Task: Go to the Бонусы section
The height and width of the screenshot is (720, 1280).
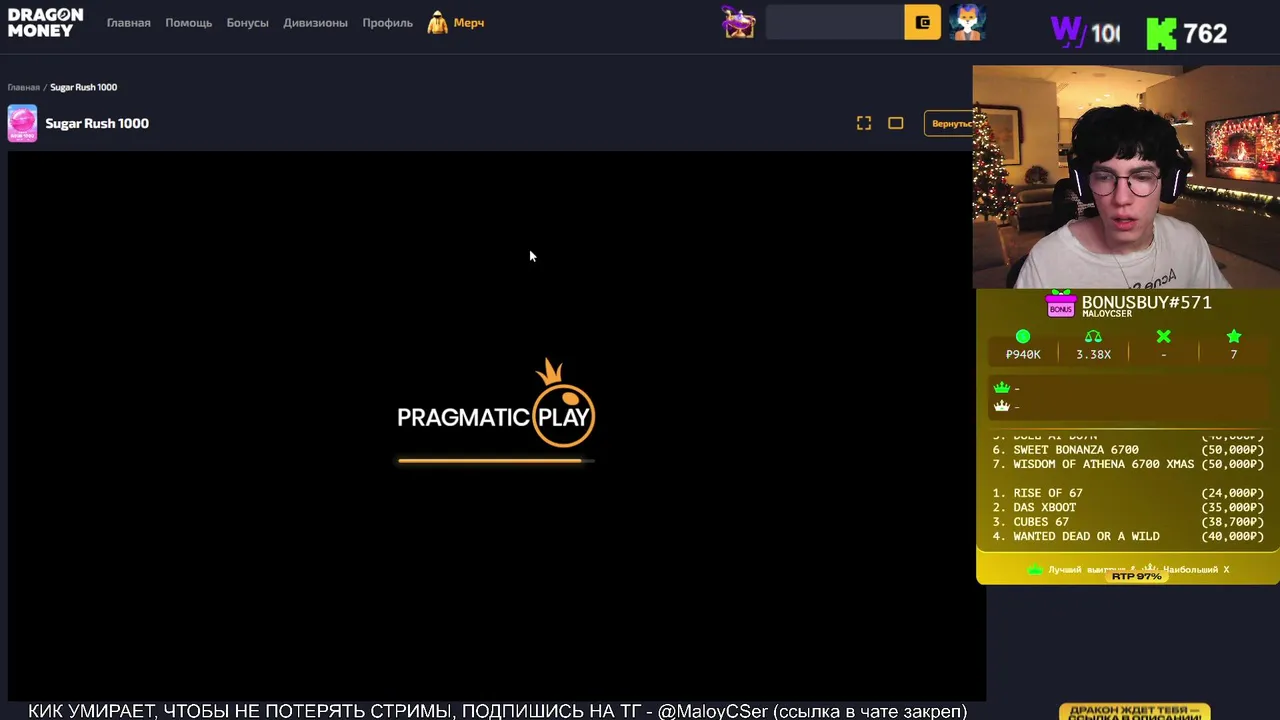Action: coord(247,23)
